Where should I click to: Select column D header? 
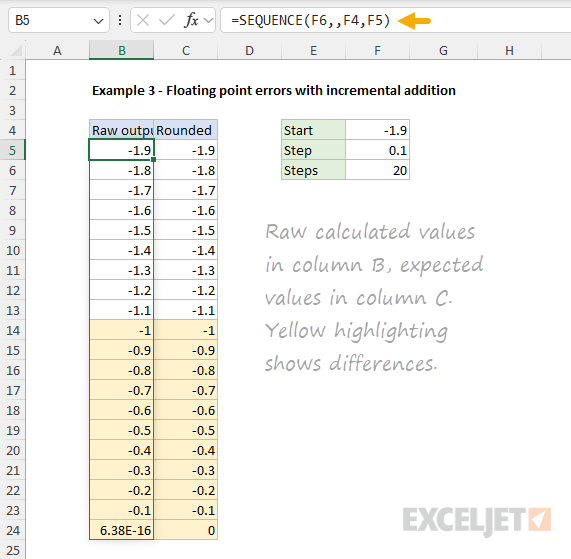pyautogui.click(x=249, y=51)
